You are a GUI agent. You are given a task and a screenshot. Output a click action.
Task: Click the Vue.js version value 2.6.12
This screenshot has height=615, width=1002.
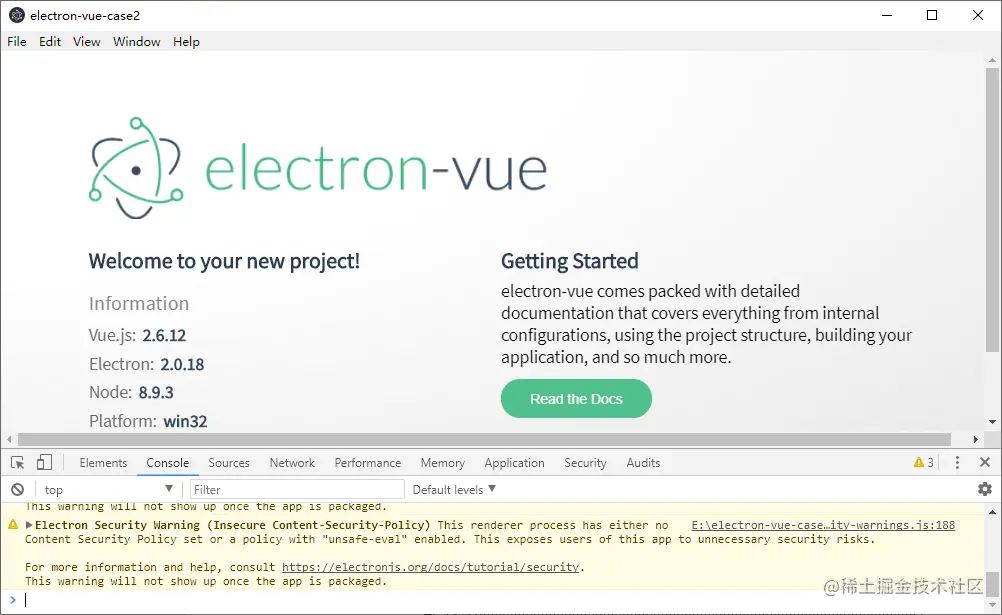coord(164,335)
